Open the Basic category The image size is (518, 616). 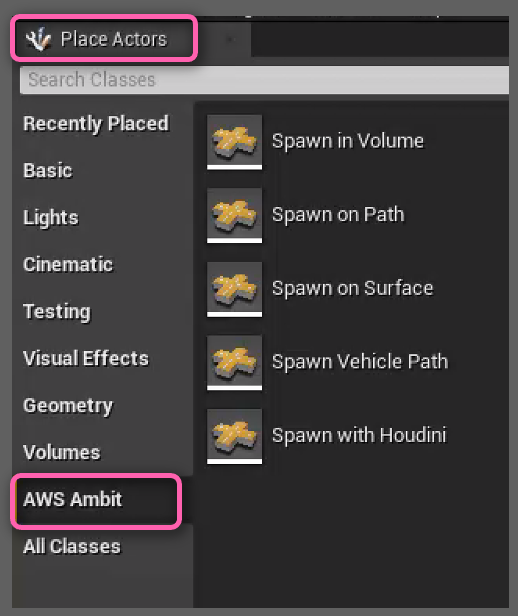(x=48, y=170)
